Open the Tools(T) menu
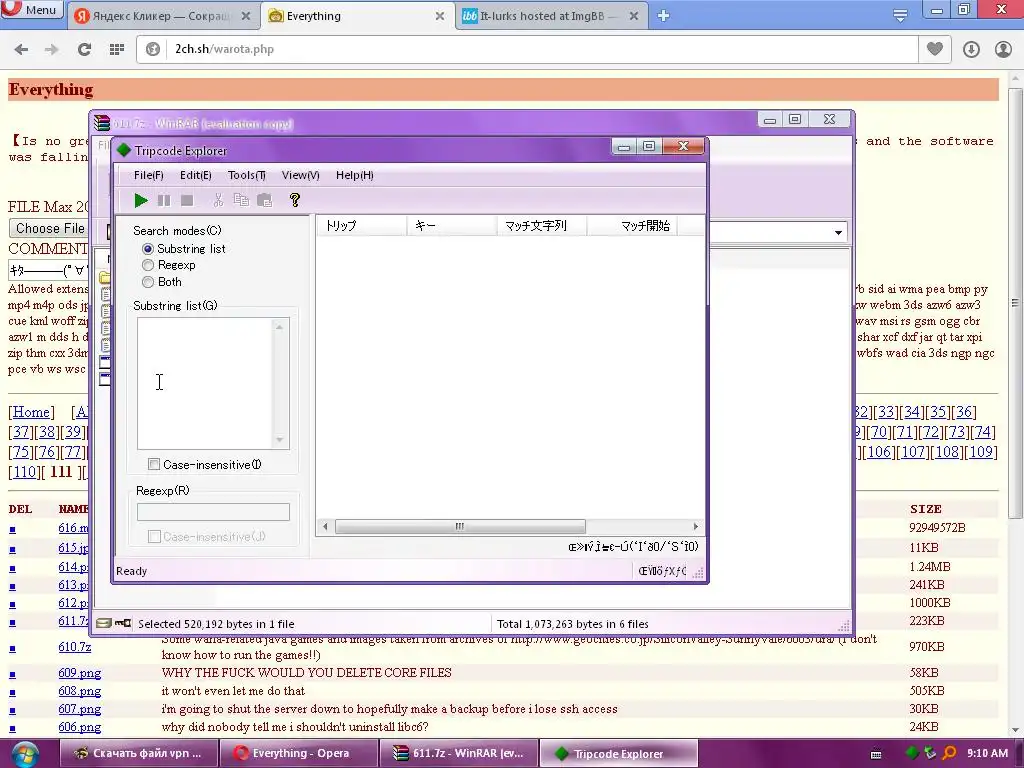1024x768 pixels. [x=246, y=175]
